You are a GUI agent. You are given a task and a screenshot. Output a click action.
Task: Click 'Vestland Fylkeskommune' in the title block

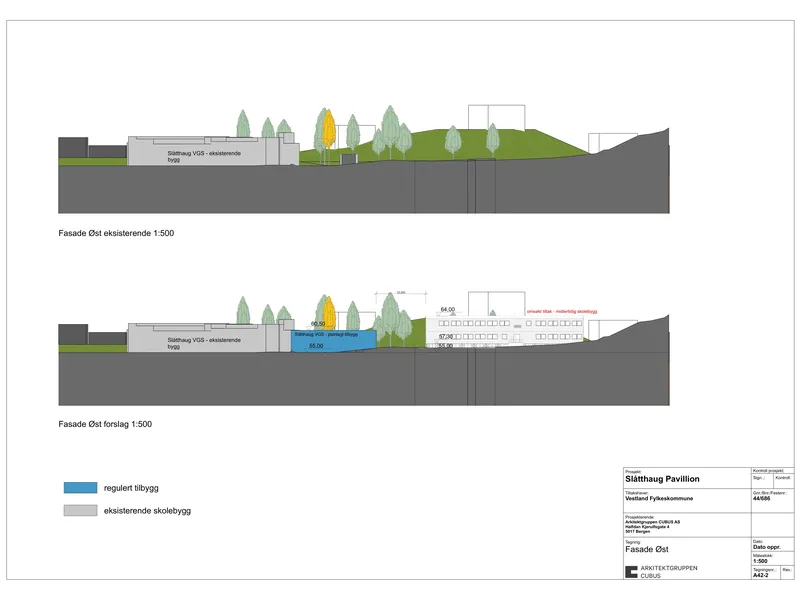click(x=659, y=498)
